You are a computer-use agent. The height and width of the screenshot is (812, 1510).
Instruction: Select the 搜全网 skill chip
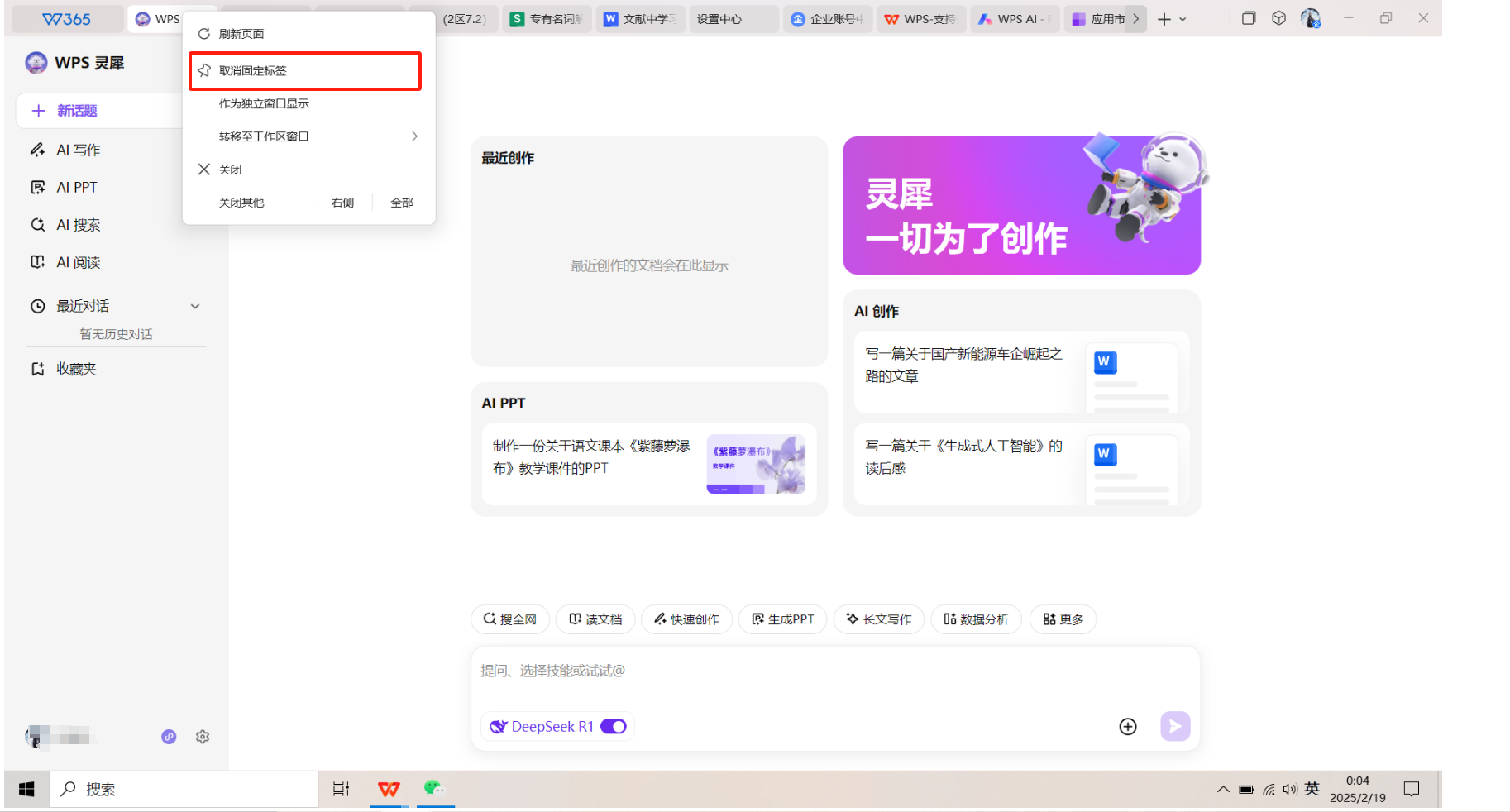510,619
